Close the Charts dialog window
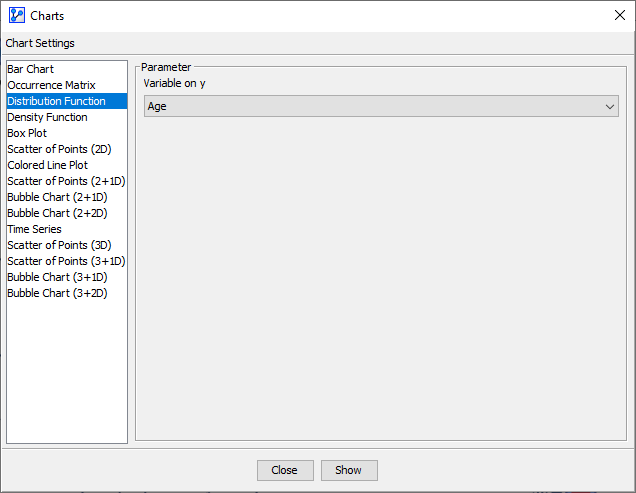 [x=619, y=15]
